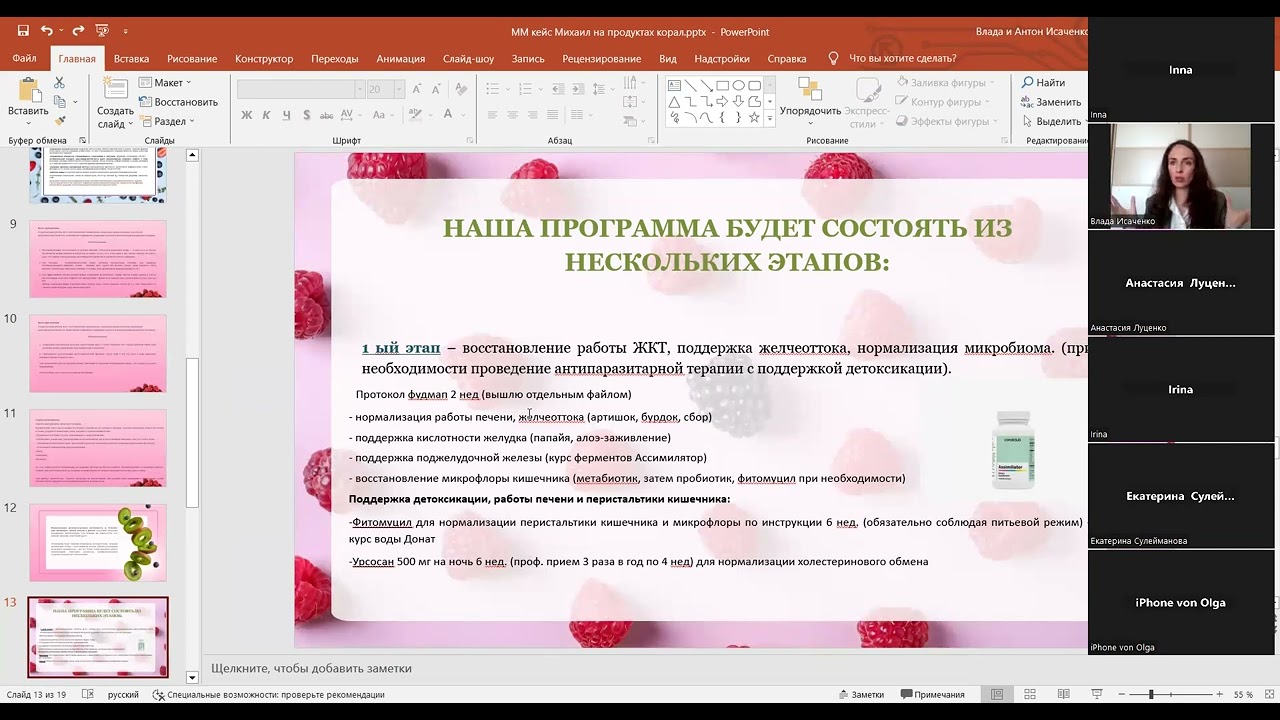1280x720 pixels.
Task: Switch to Normal view in status bar
Action: point(997,694)
